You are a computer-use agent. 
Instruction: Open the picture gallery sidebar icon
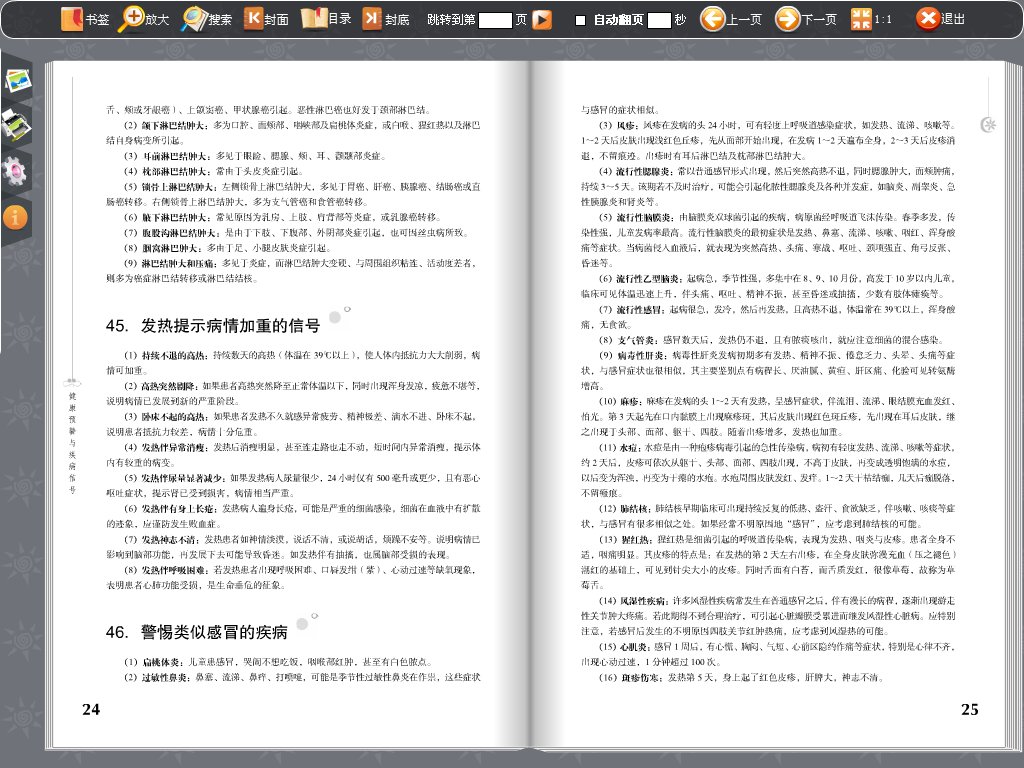[18, 80]
